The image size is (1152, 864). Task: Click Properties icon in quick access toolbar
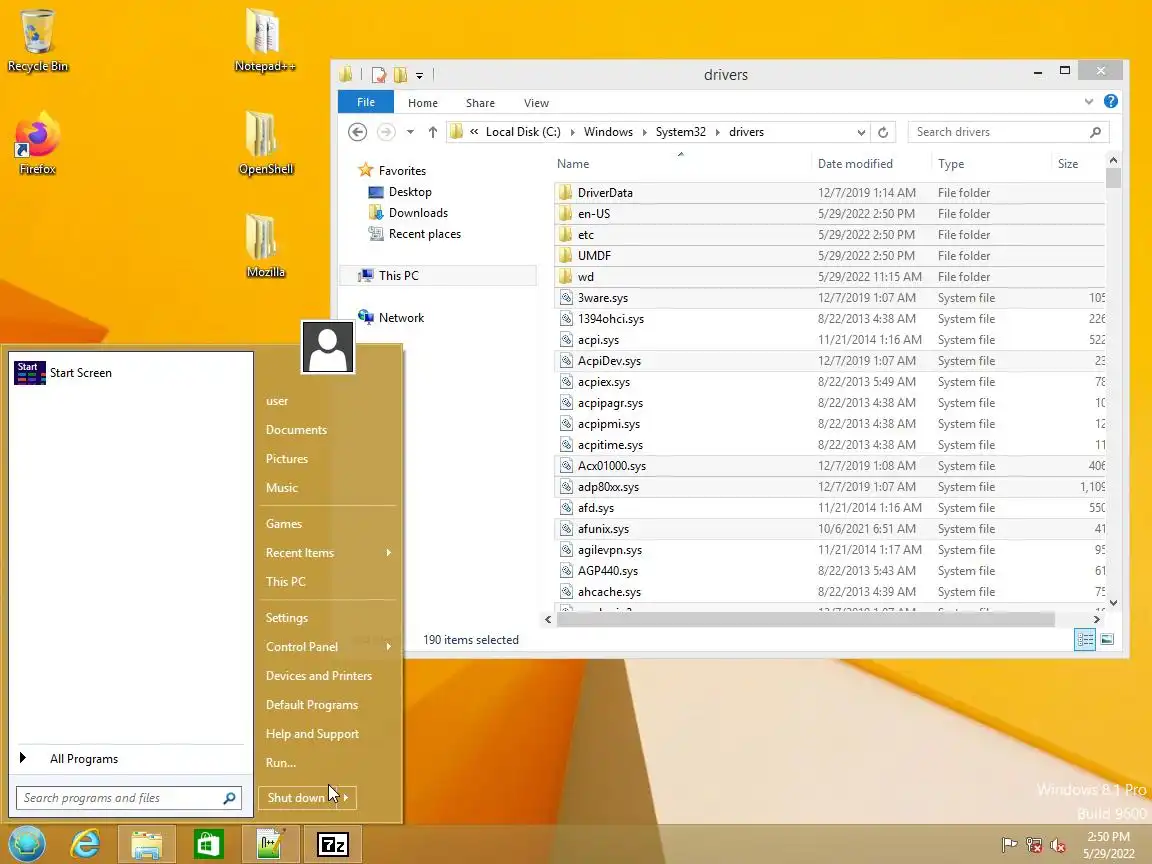[x=379, y=75]
